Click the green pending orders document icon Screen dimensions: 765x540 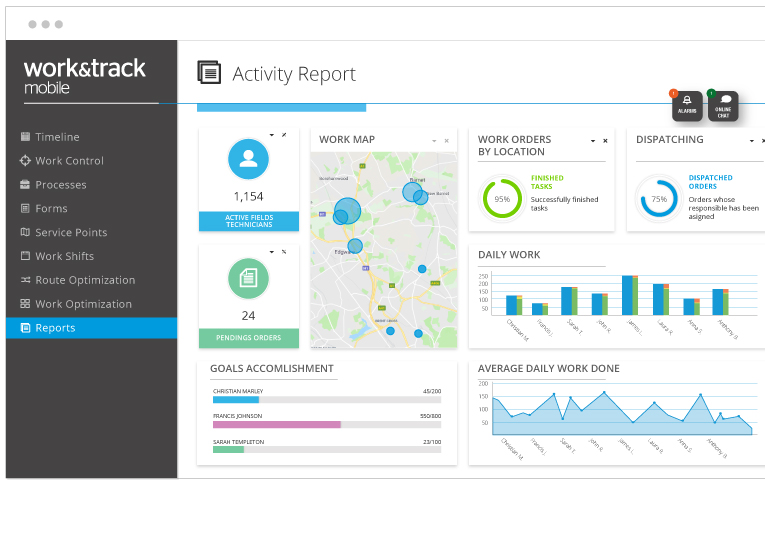click(x=248, y=279)
